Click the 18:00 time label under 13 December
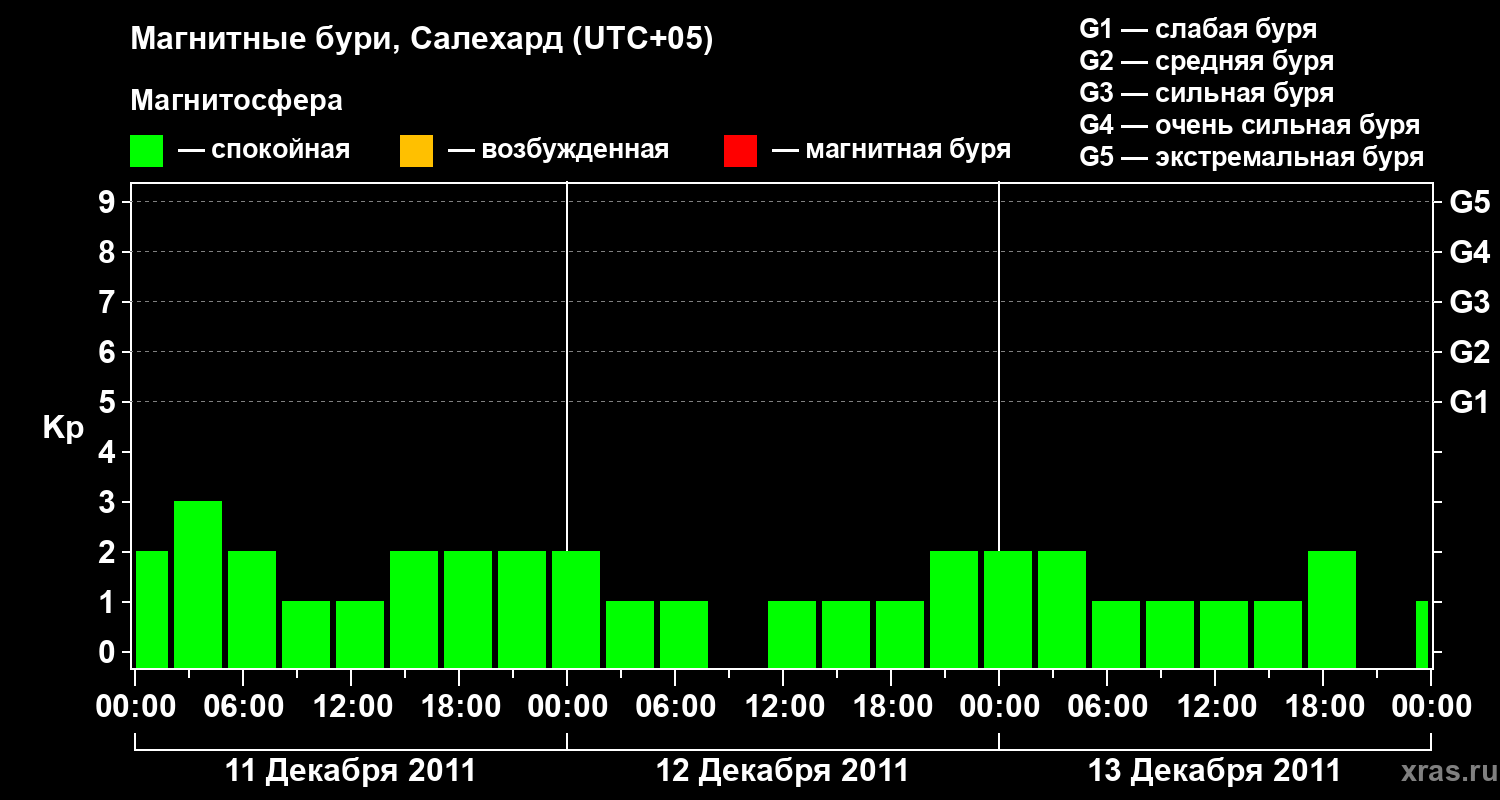1500x800 pixels. click(x=1323, y=707)
